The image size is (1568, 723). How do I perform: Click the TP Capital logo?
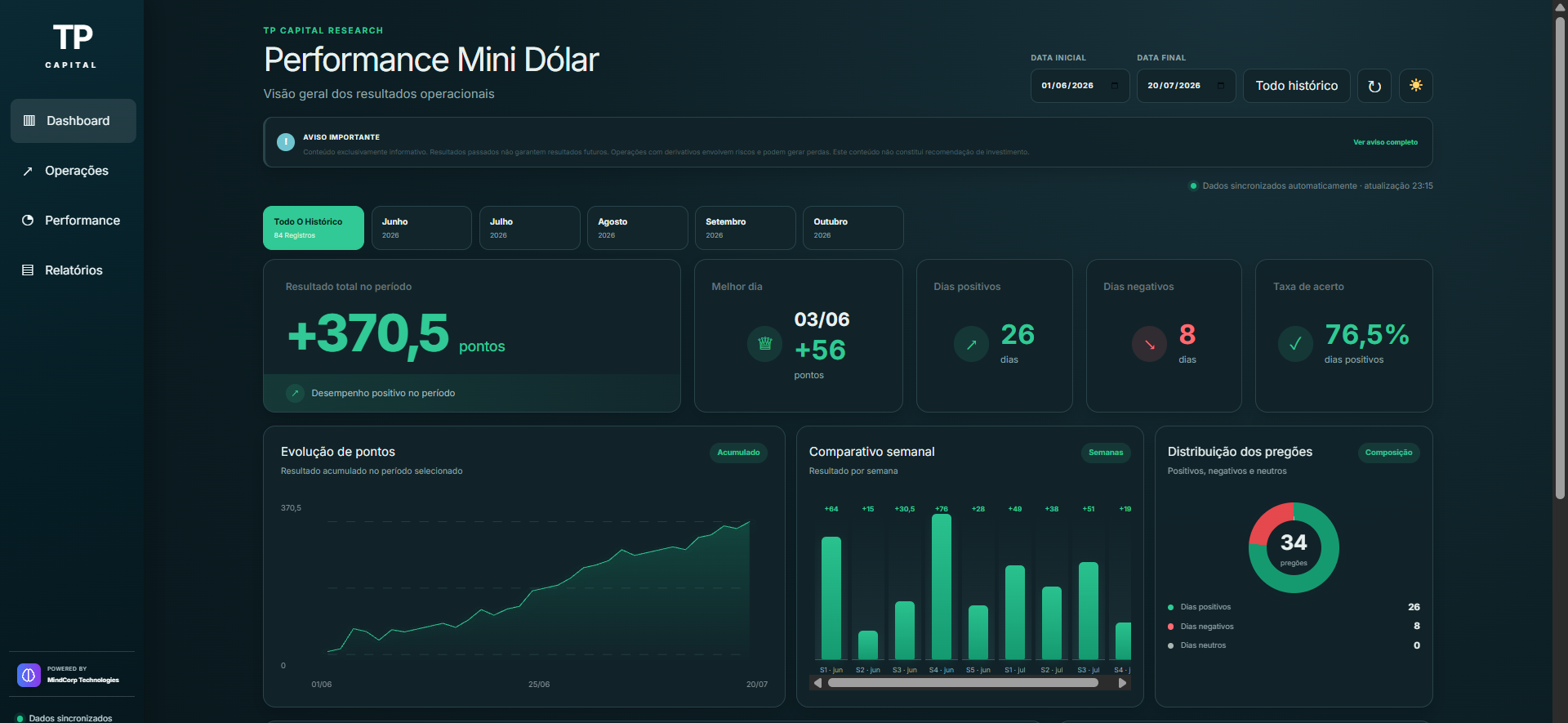(x=72, y=46)
